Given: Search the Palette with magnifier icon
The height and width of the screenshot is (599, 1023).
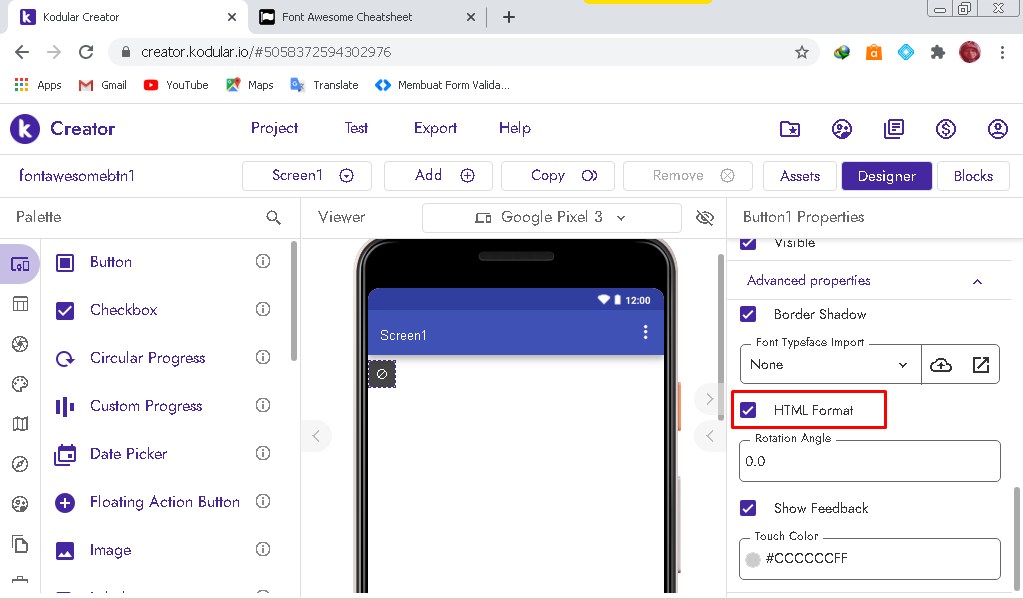Looking at the screenshot, I should (x=273, y=217).
